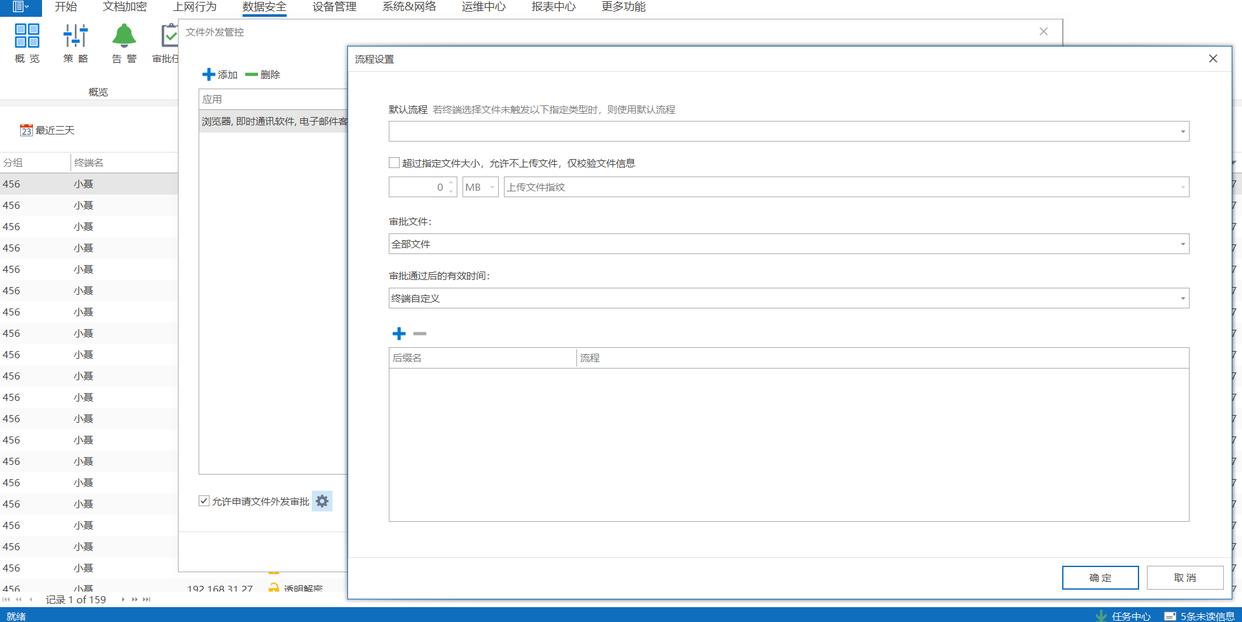This screenshot has width=1242, height=622.
Task: Click the 取消 button
Action: coord(1185,577)
